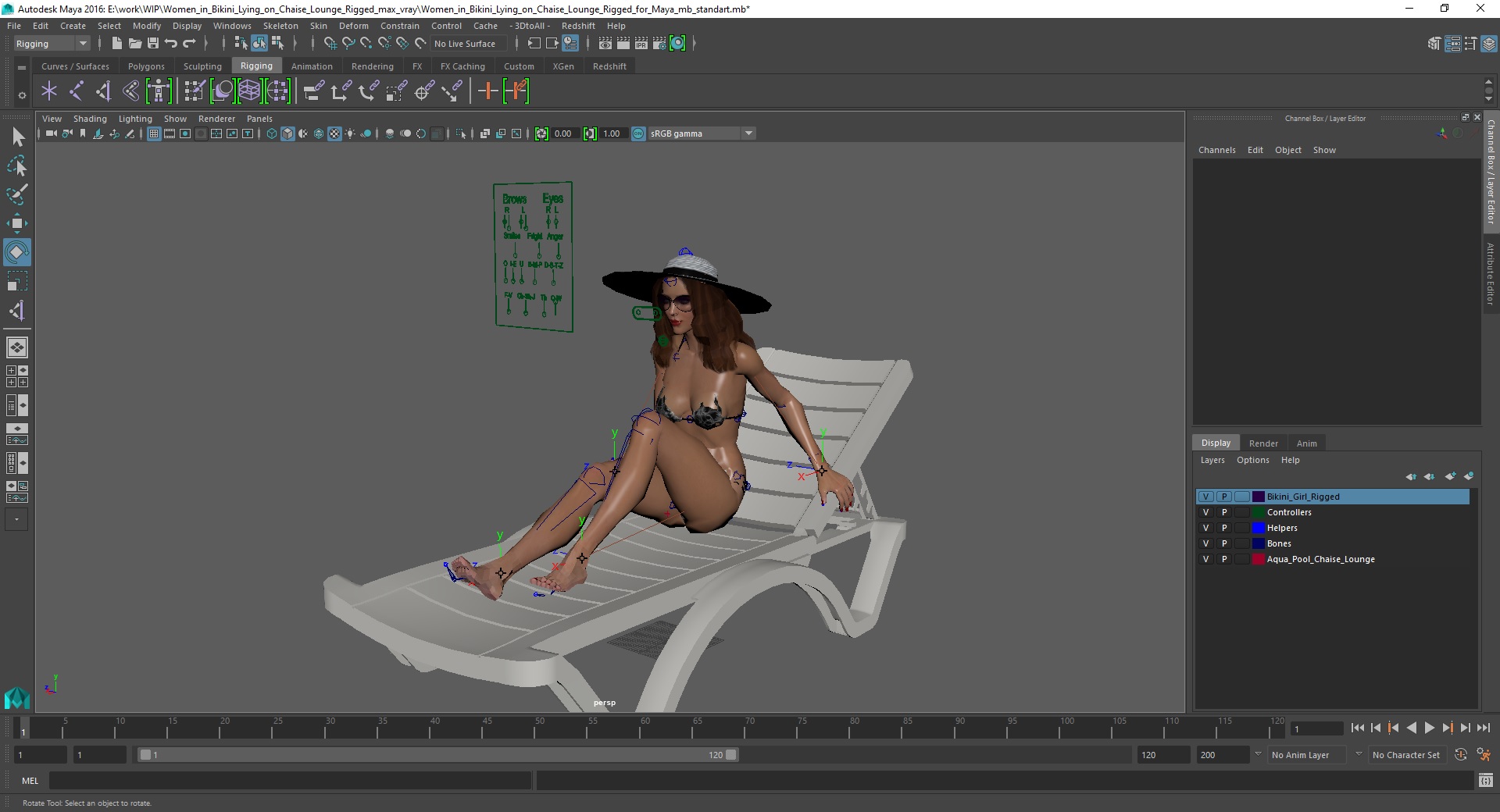The height and width of the screenshot is (812, 1500).
Task: Go to start of playback range
Action: click(1357, 728)
